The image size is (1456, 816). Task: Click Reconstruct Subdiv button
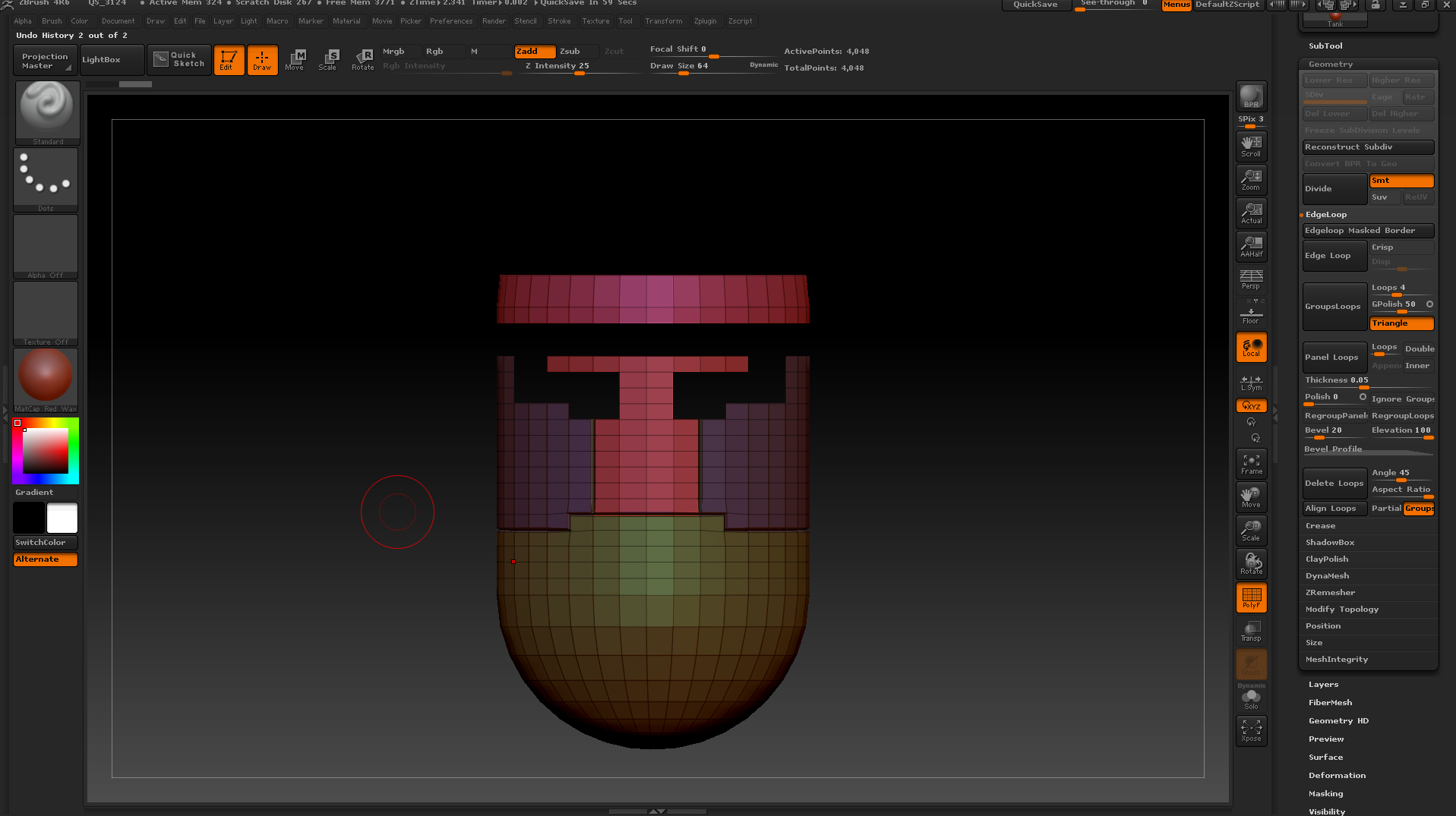(1369, 147)
